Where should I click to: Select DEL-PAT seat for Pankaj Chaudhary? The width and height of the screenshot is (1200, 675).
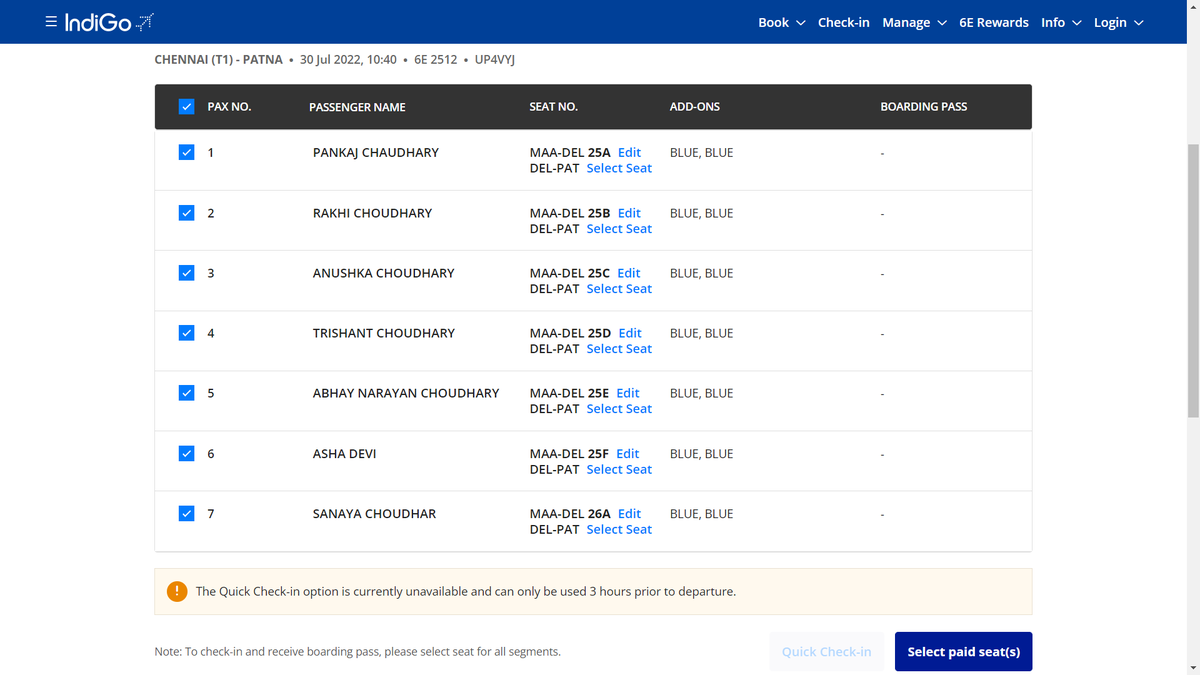coord(619,168)
